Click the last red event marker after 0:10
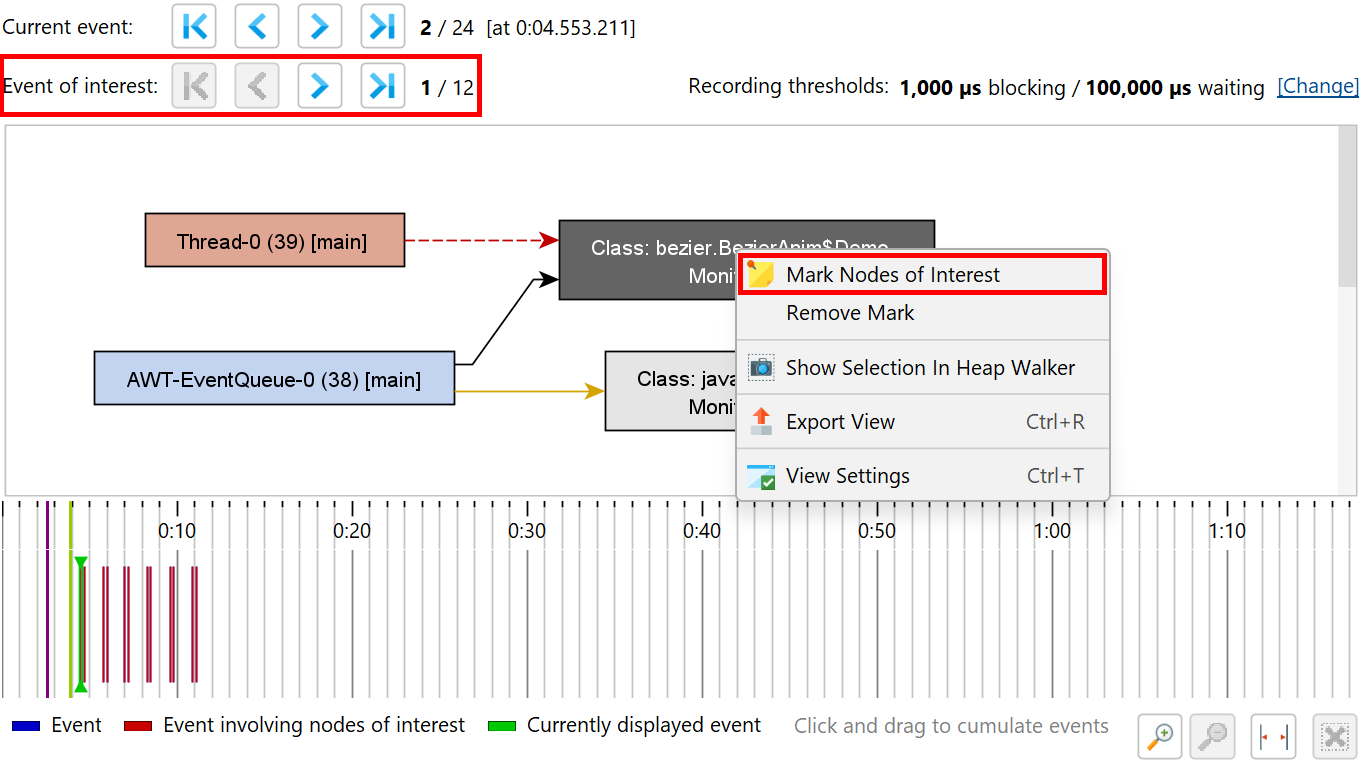Screen dimensions: 1360x763 195,623
